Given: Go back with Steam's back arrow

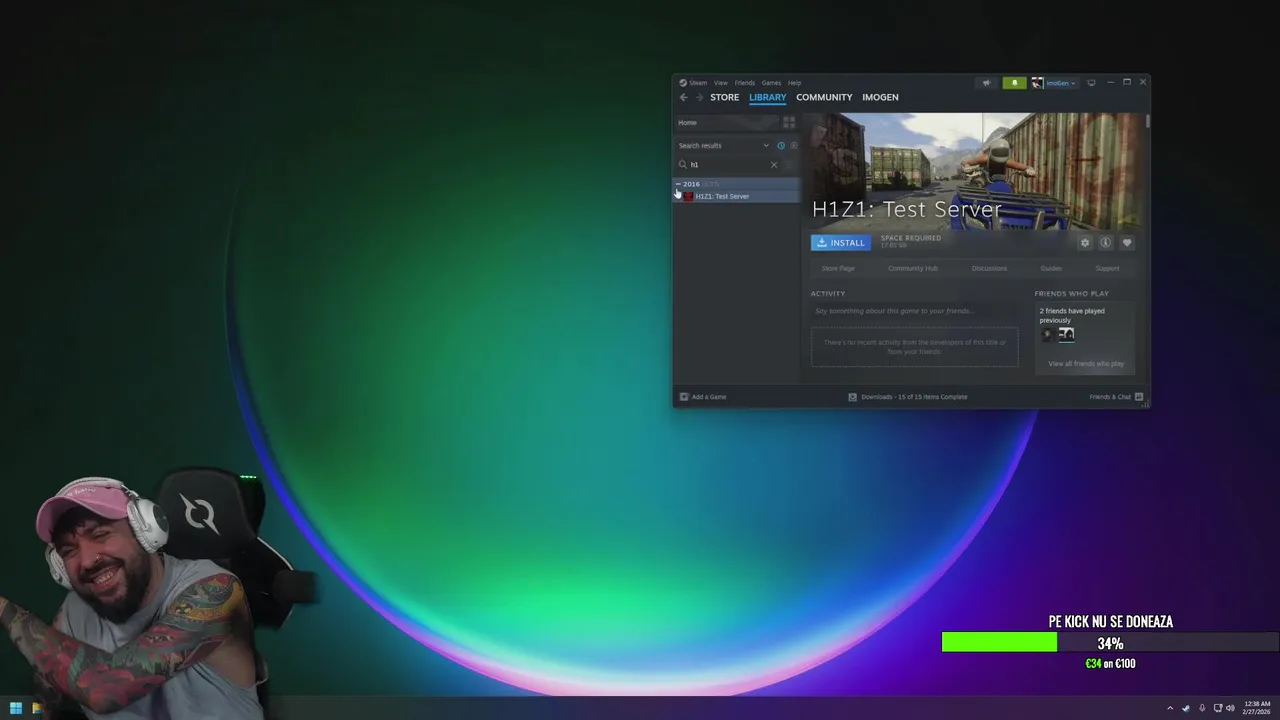Looking at the screenshot, I should 684,97.
